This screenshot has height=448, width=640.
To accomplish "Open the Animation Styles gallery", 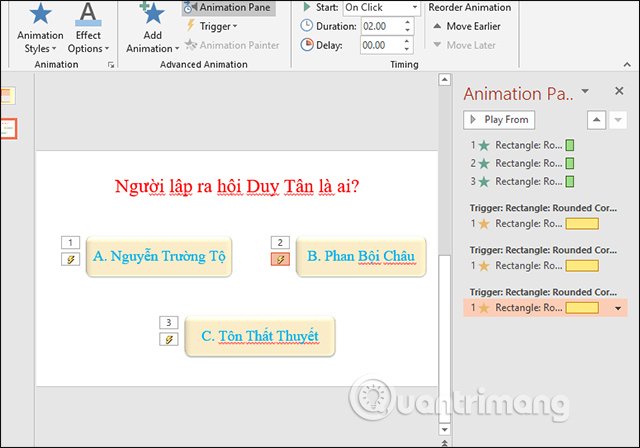I will [40, 28].
